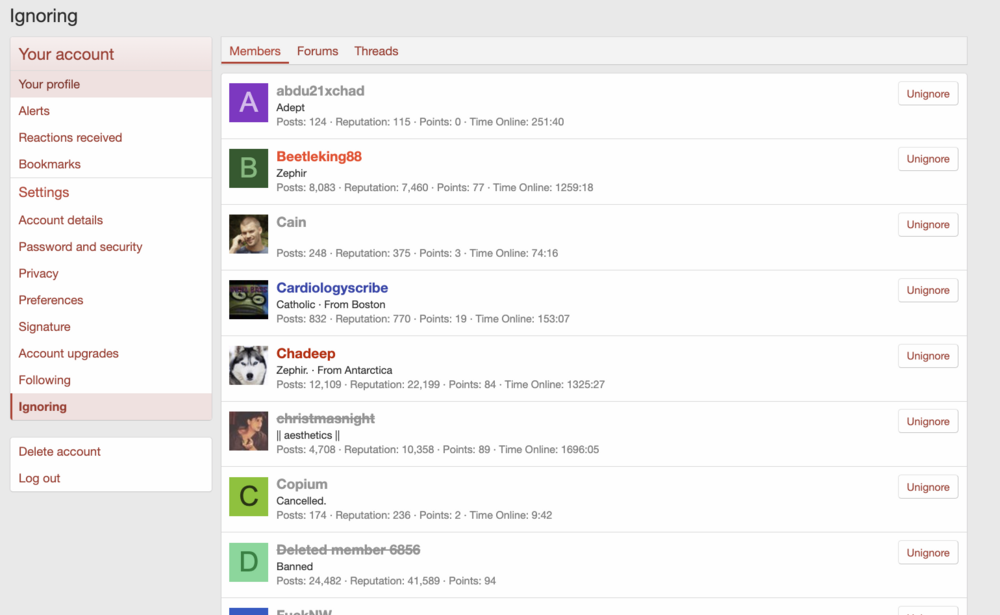This screenshot has height=615, width=1000.
Task: Open the Cardiologyscribe username link
Action: click(332, 288)
